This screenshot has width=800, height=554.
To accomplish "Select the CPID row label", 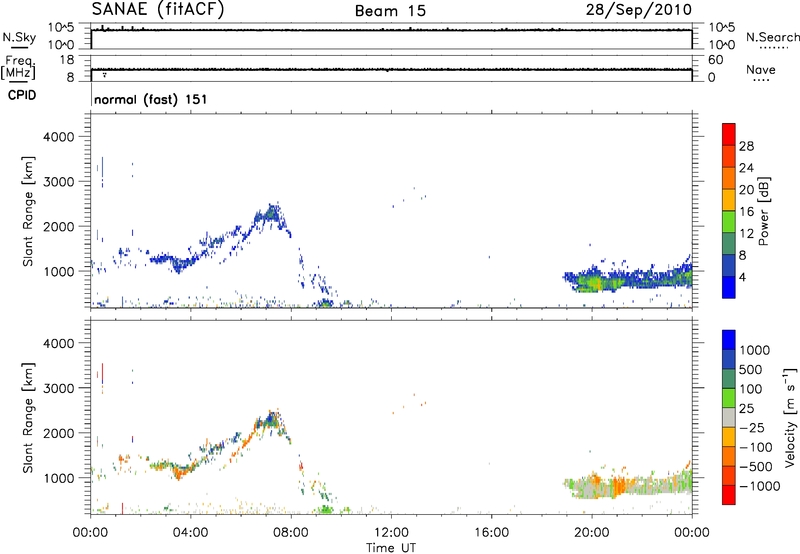I will pyautogui.click(x=22, y=95).
